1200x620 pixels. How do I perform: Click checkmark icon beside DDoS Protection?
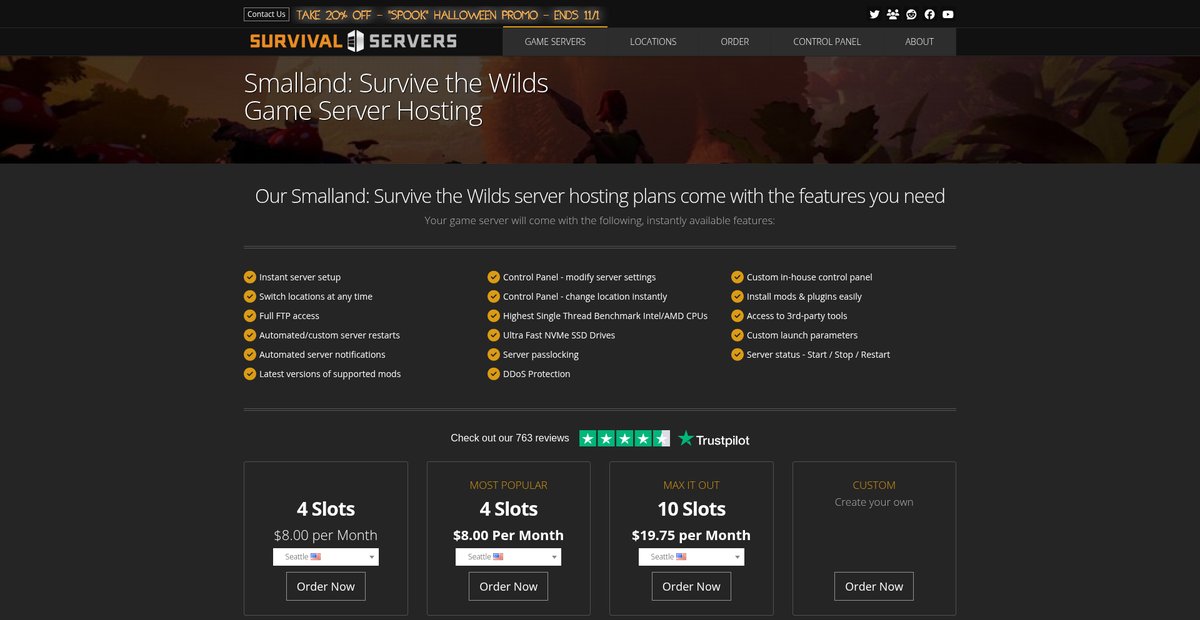click(x=494, y=374)
